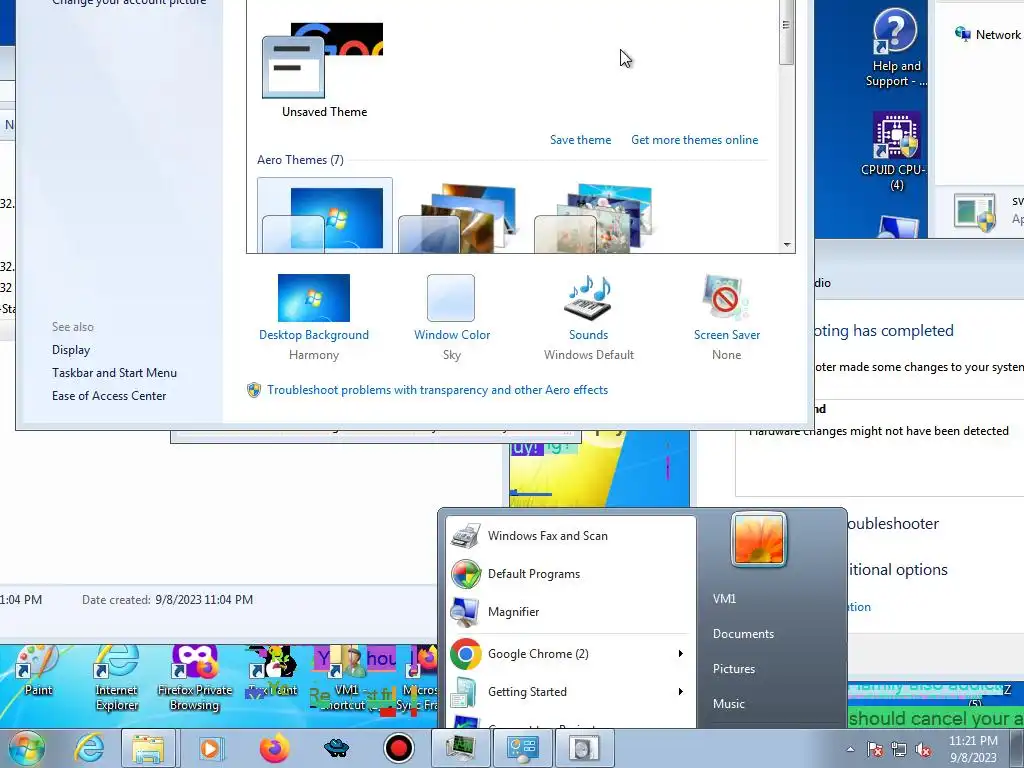The height and width of the screenshot is (768, 1024).
Task: Select Firefox Private Browsing desktop shortcut
Action: click(x=195, y=678)
